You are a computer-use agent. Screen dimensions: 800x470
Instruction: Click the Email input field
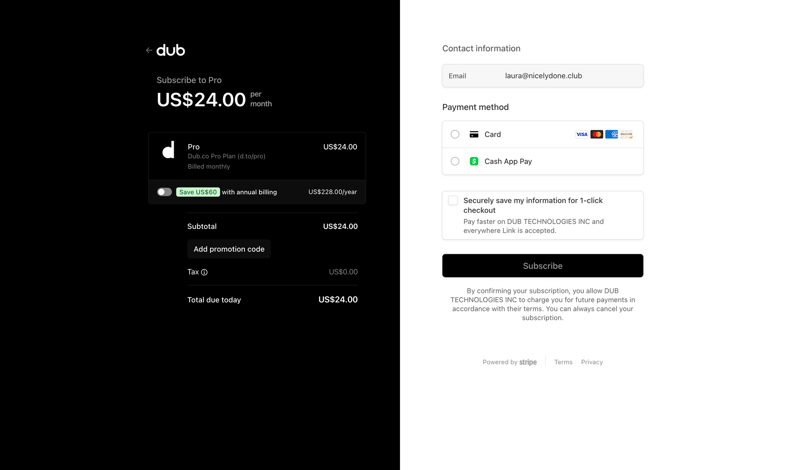pos(543,76)
